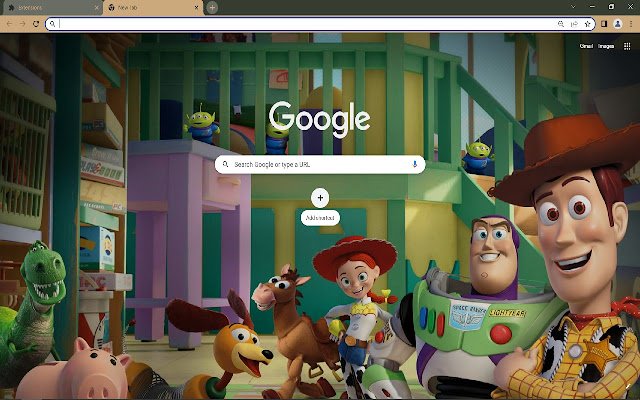Click the Add shortcut label
640x400 pixels.
(x=320, y=218)
